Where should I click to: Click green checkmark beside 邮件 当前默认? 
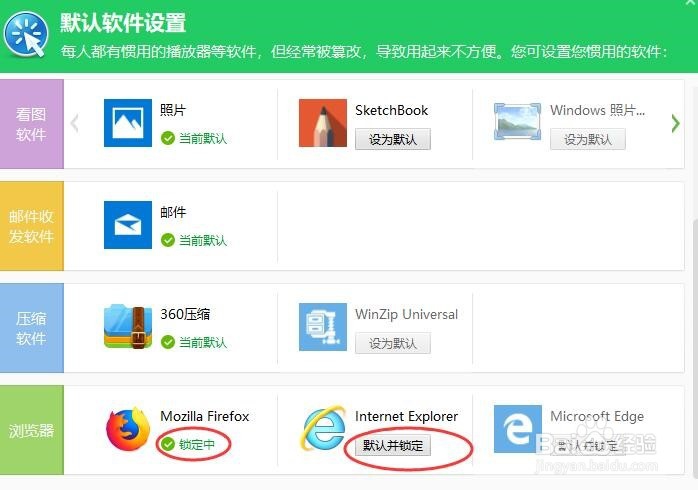[x=168, y=240]
